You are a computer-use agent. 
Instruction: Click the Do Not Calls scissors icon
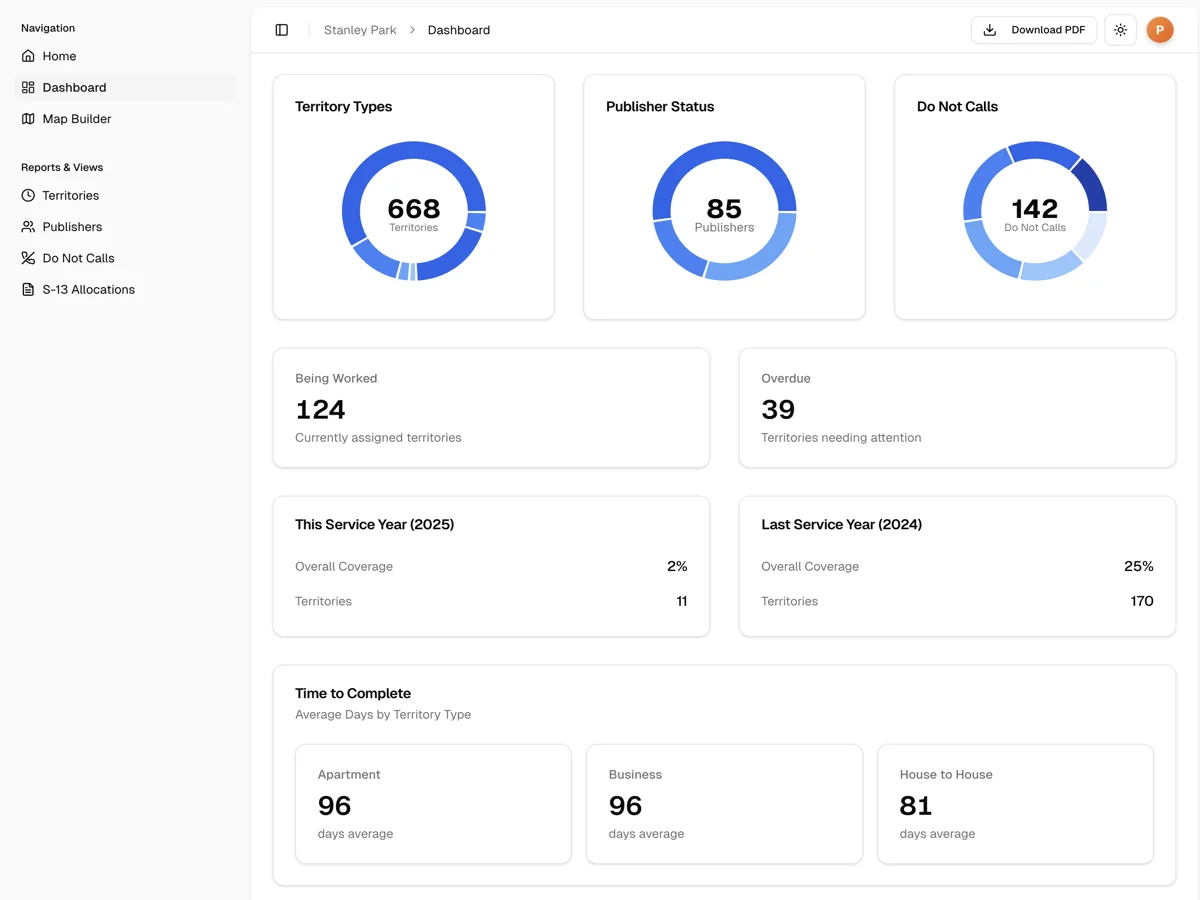[x=27, y=257]
